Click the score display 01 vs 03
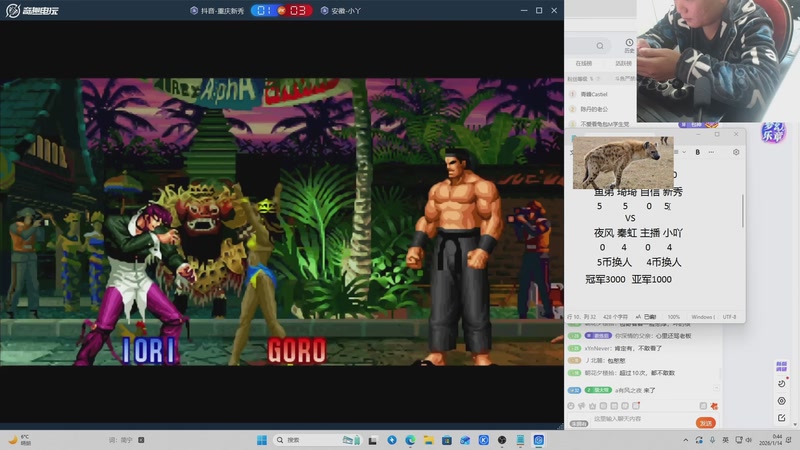Viewport: 800px width, 450px height. [x=281, y=10]
